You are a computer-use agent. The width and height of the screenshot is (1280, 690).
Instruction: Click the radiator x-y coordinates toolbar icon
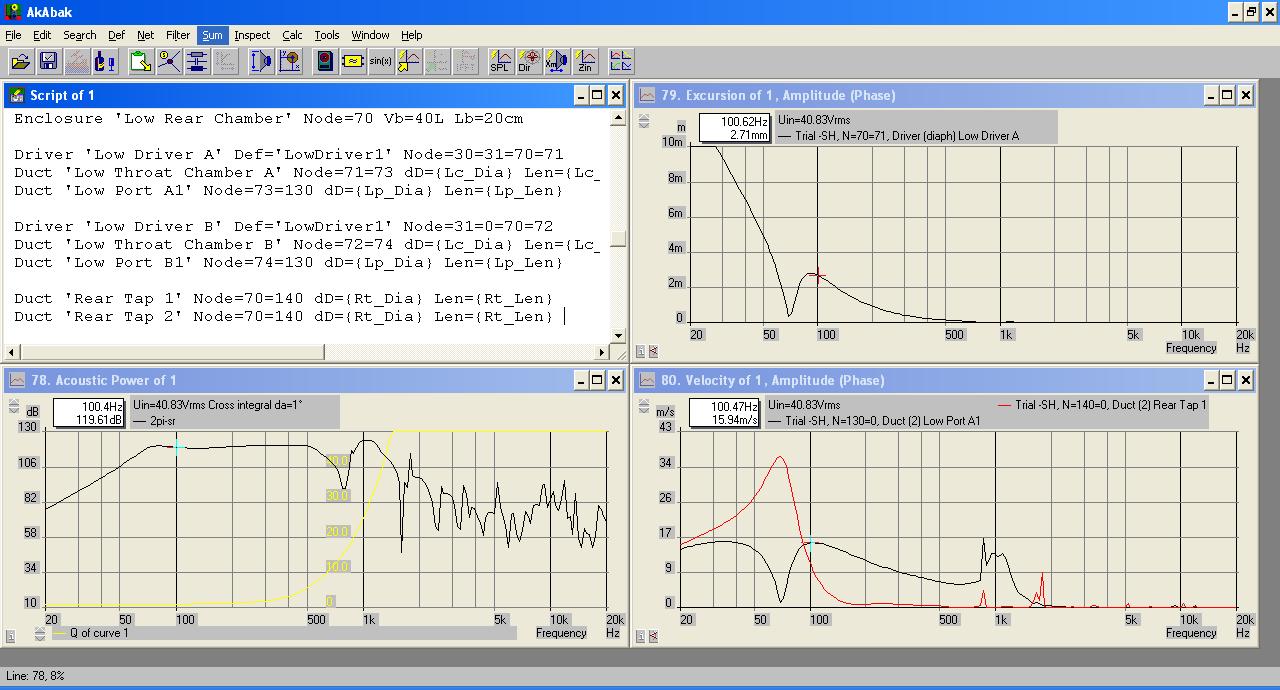tap(290, 62)
